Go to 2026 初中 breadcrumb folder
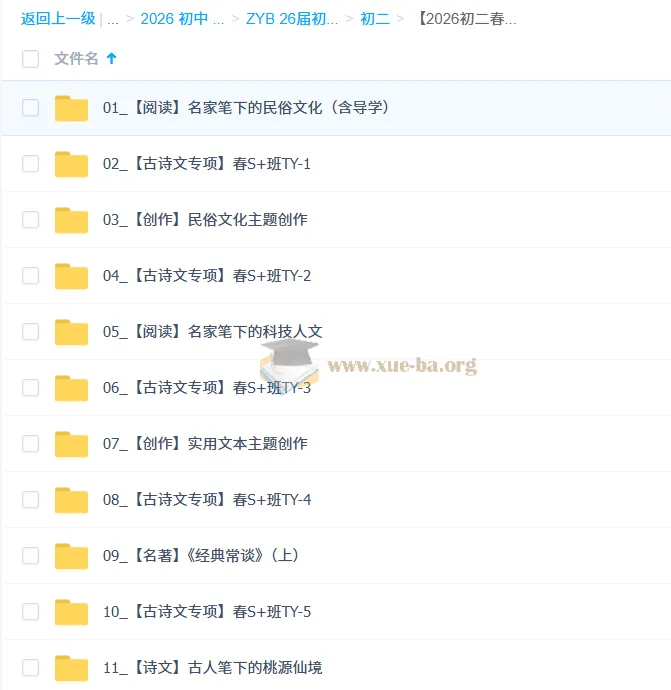Viewport: 671px width, 690px height. (182, 19)
